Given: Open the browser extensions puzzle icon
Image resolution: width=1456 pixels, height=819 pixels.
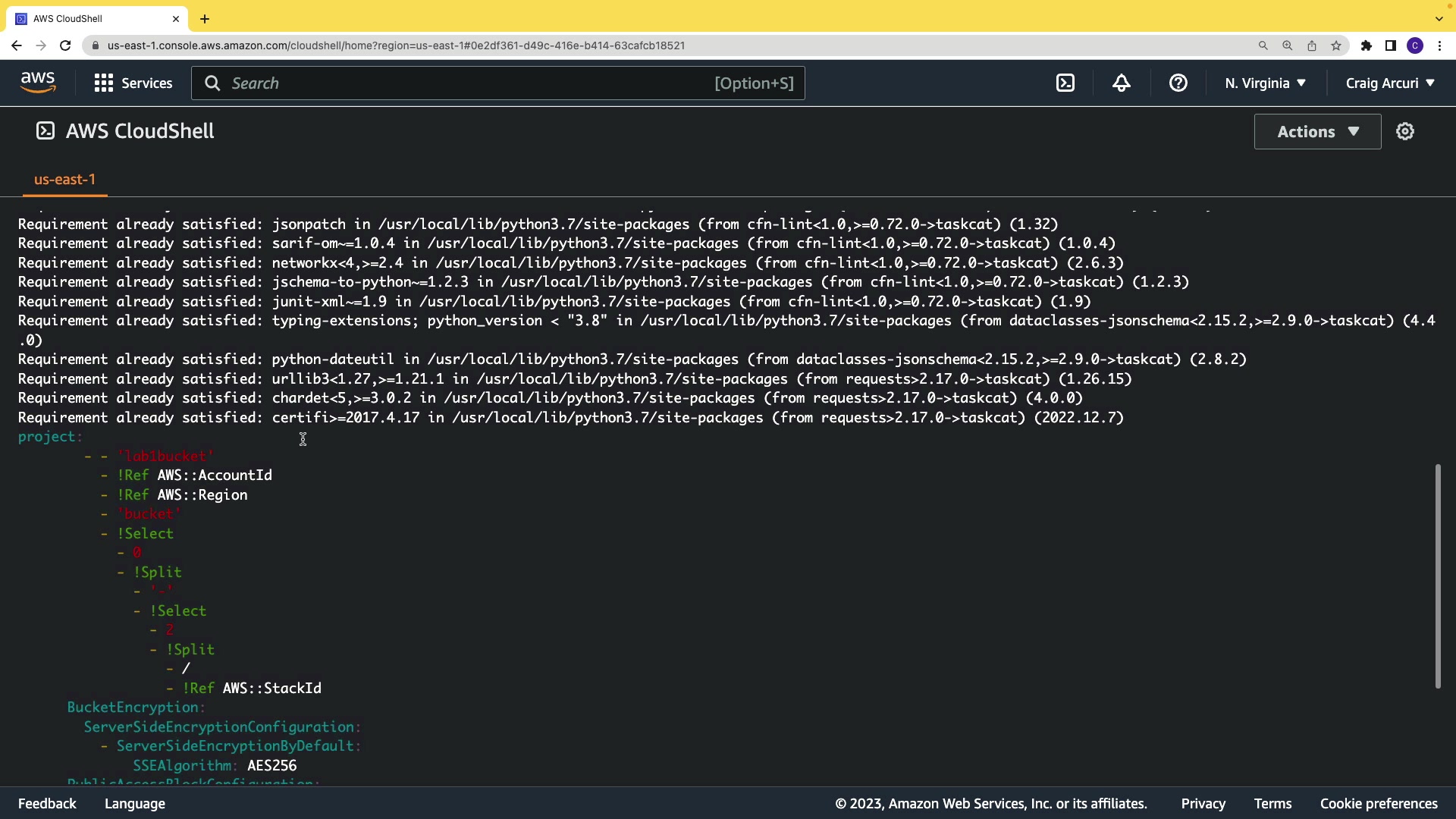Looking at the screenshot, I should pos(1367,45).
